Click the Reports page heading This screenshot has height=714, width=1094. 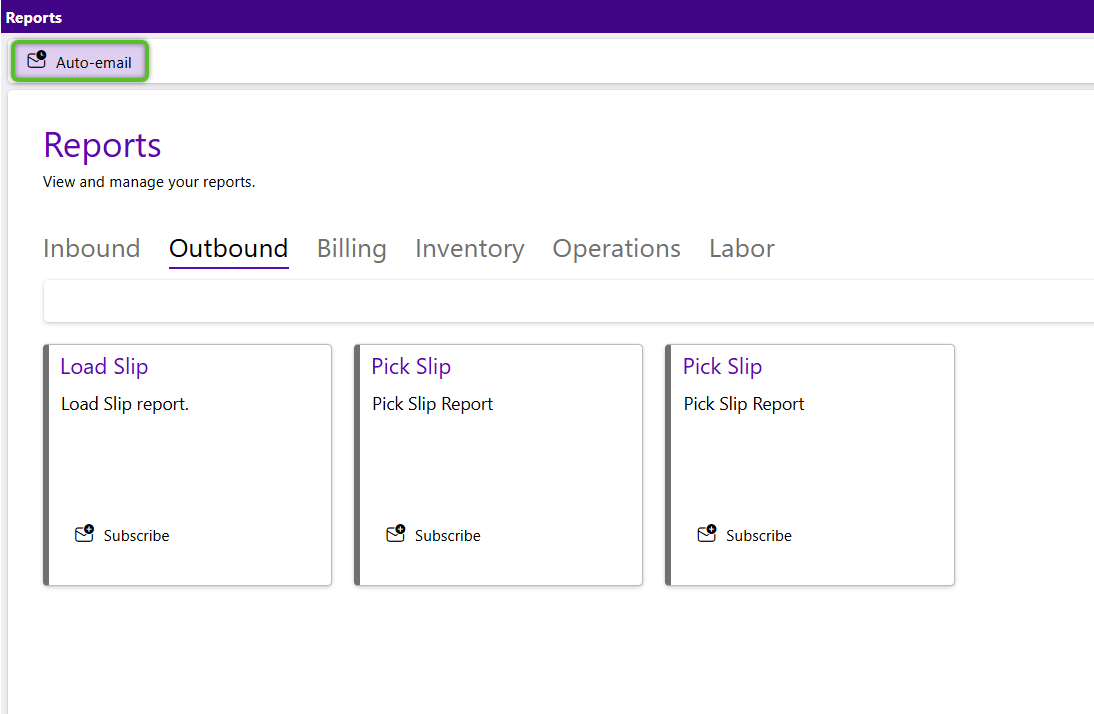tap(102, 145)
